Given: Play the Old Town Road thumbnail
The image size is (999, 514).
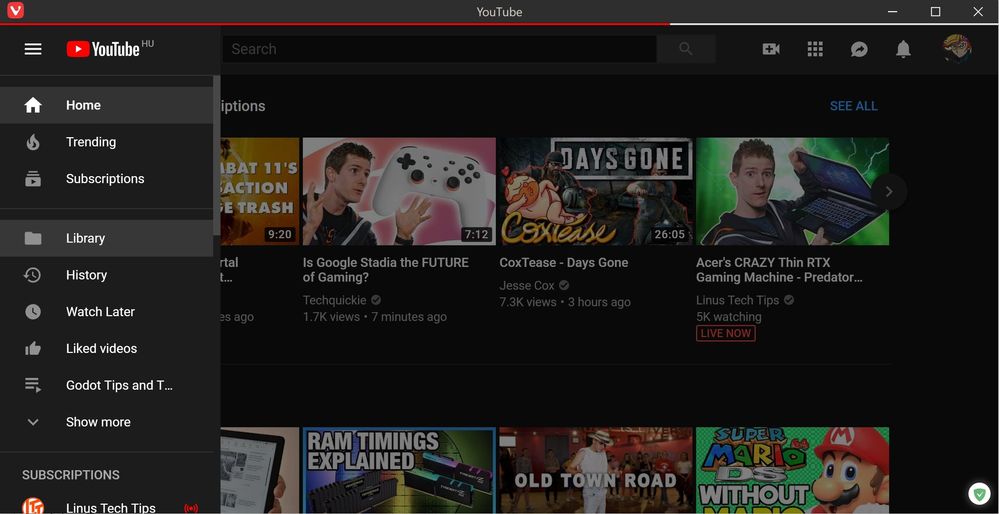Looking at the screenshot, I should click(596, 470).
